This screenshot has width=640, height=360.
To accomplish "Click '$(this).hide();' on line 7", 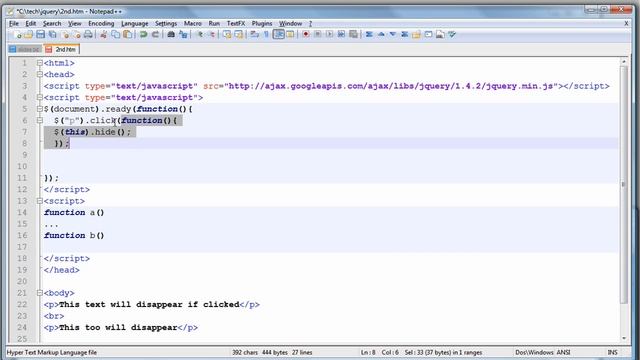I will point(92,132).
